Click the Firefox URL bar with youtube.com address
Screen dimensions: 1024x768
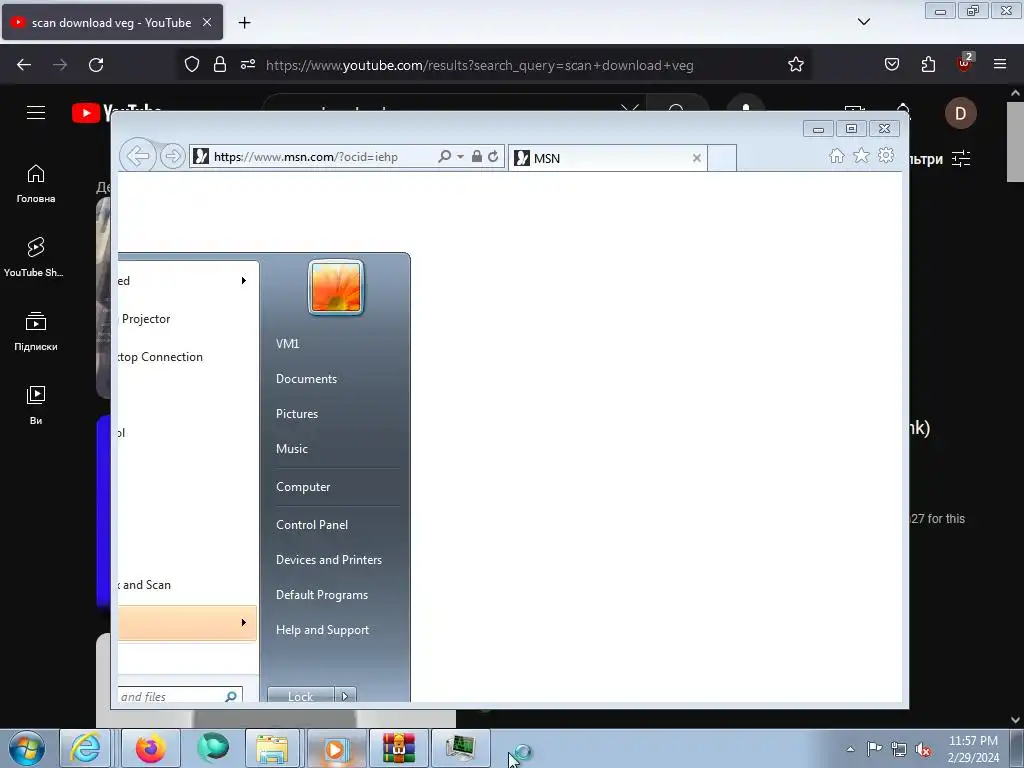pos(479,65)
